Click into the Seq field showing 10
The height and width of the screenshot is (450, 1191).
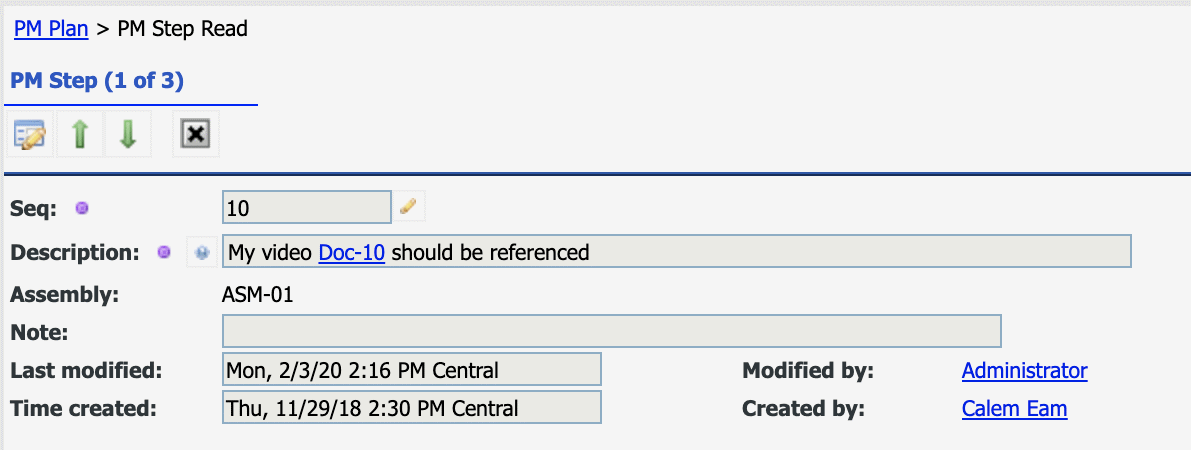click(x=307, y=208)
